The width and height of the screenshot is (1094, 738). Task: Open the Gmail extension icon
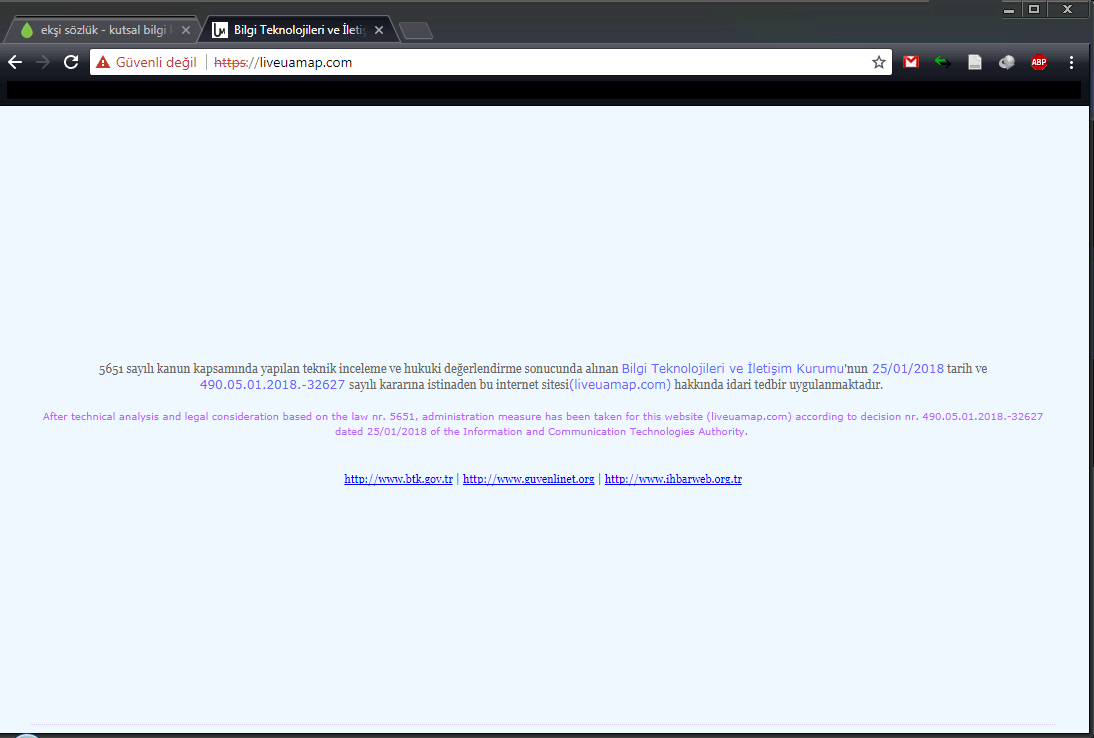911,62
